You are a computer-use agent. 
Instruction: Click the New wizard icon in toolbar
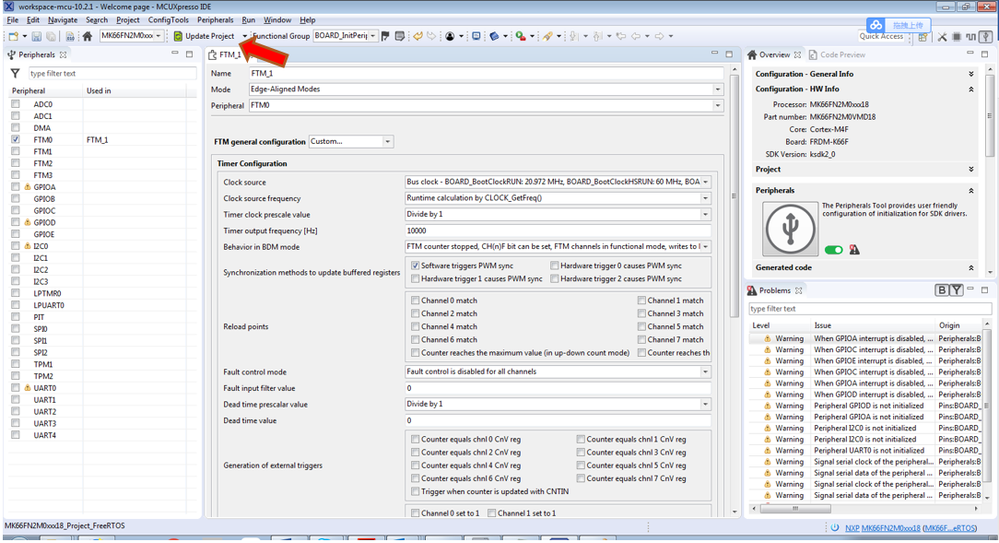coord(13,36)
